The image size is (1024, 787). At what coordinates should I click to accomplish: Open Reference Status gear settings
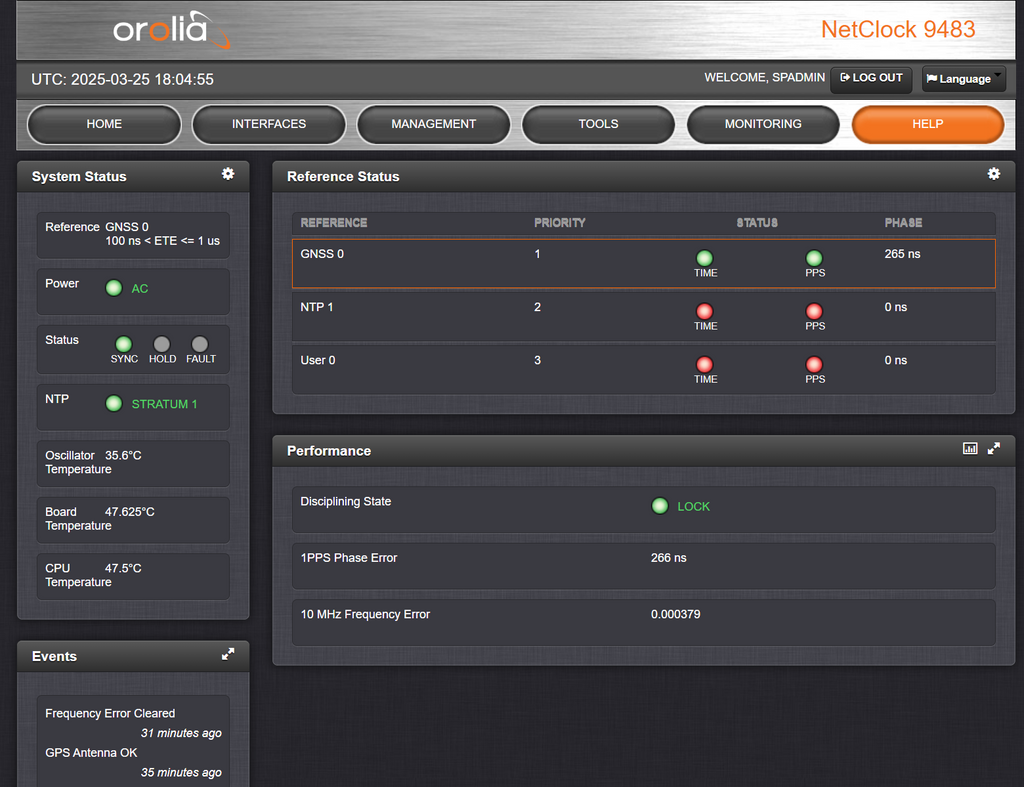coord(993,174)
